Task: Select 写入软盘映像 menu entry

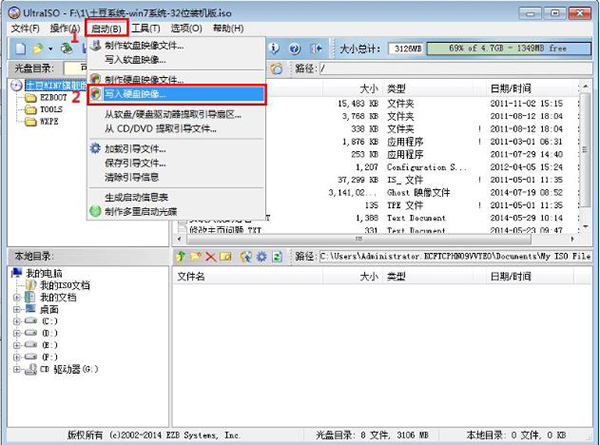Action: 176,60
